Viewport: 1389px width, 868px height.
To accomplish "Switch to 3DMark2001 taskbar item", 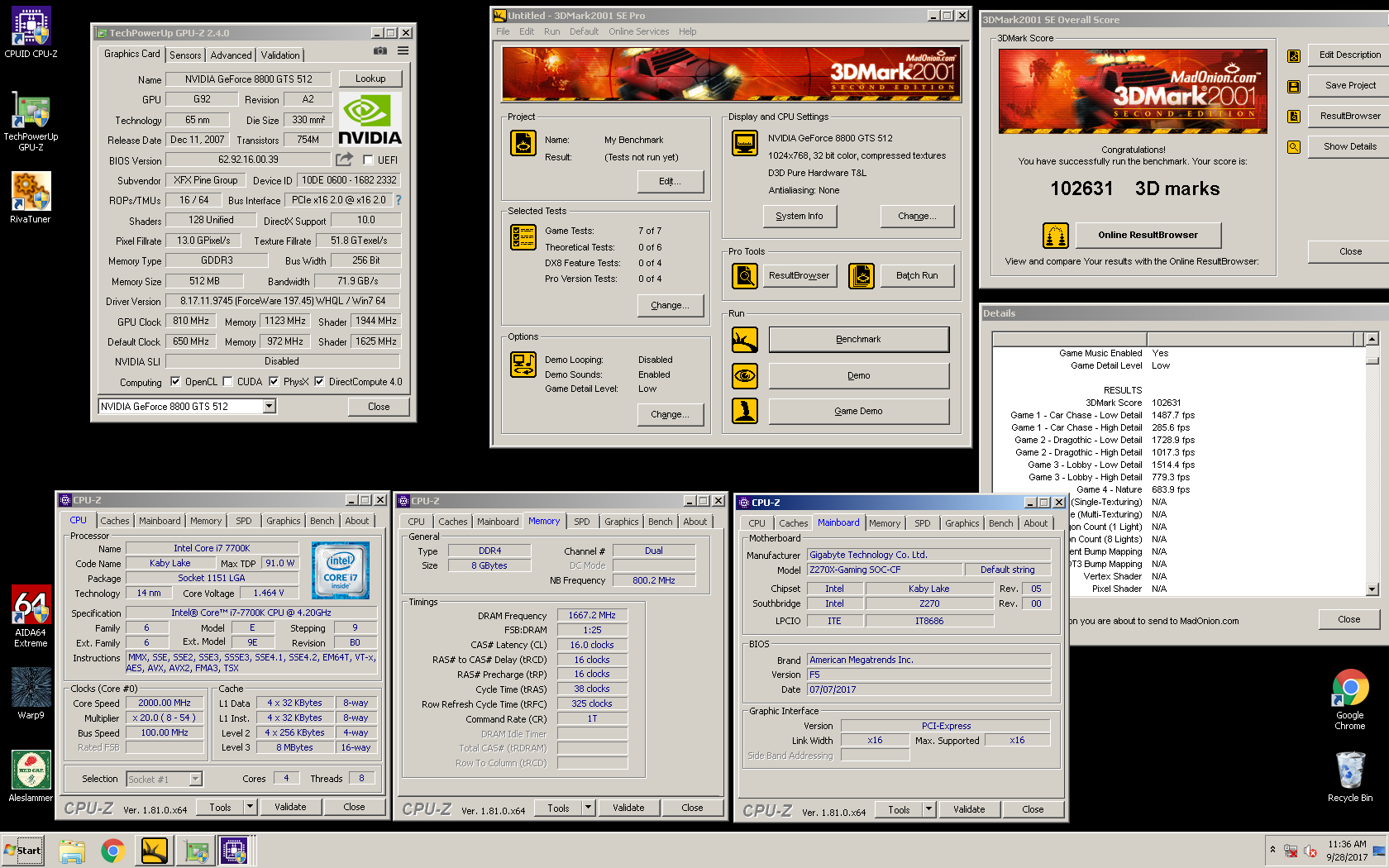I will click(155, 851).
